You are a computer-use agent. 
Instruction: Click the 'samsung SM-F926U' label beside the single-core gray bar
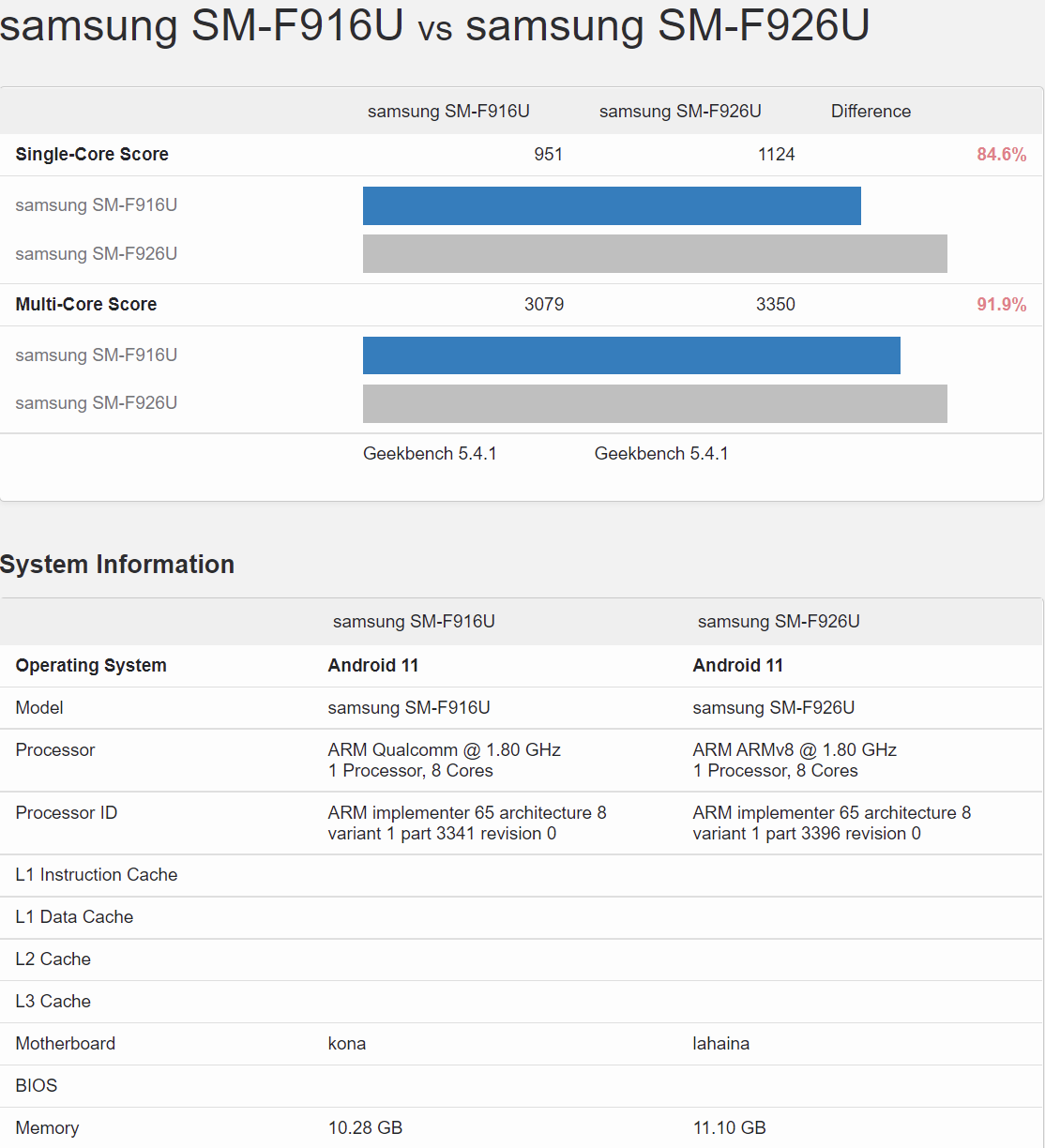(x=97, y=254)
